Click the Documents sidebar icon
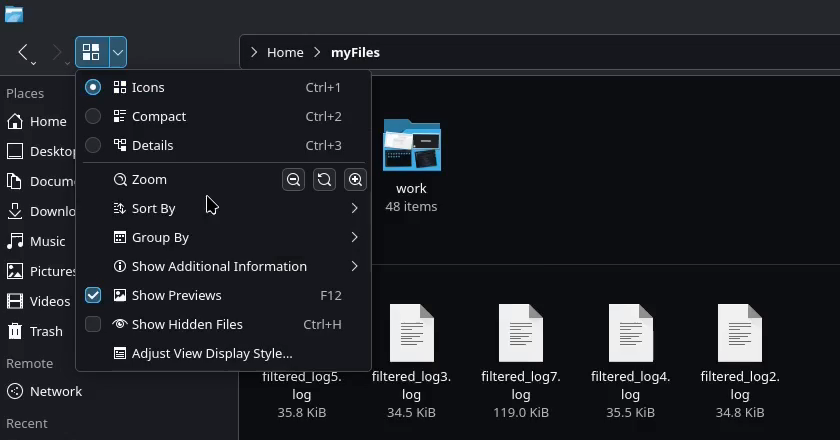Image resolution: width=840 pixels, height=440 pixels. [15, 181]
